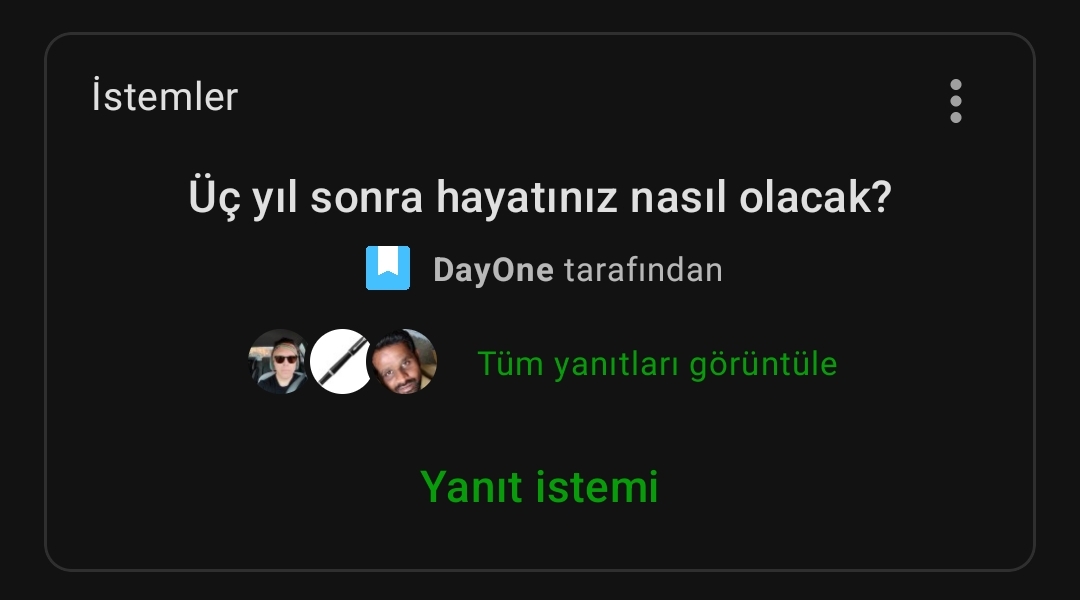Click the word tarafından beside DayOne
Screen dimensions: 1080x600
(x=643, y=270)
